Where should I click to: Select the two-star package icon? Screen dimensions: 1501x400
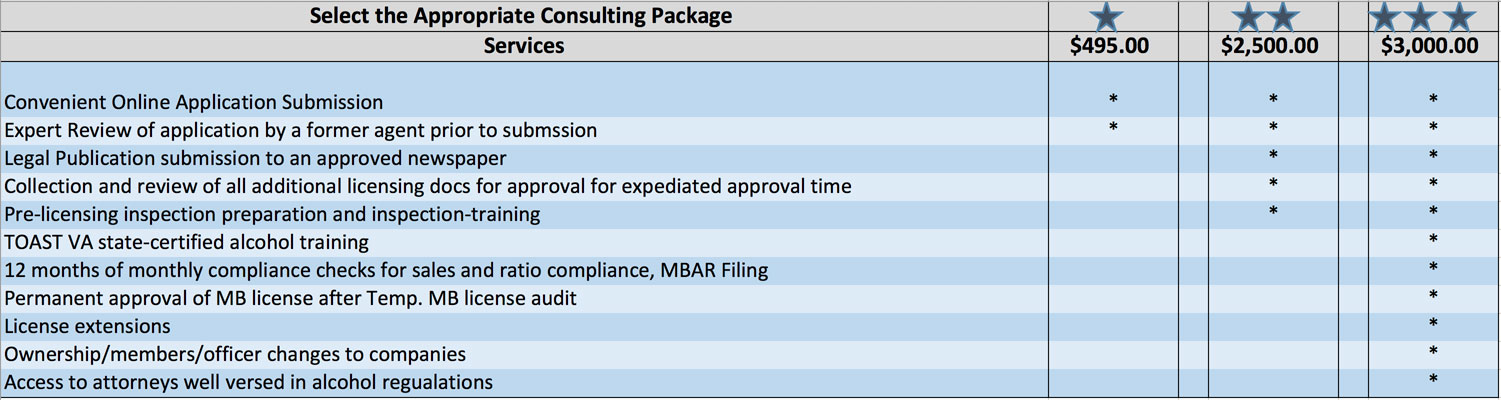[1267, 16]
